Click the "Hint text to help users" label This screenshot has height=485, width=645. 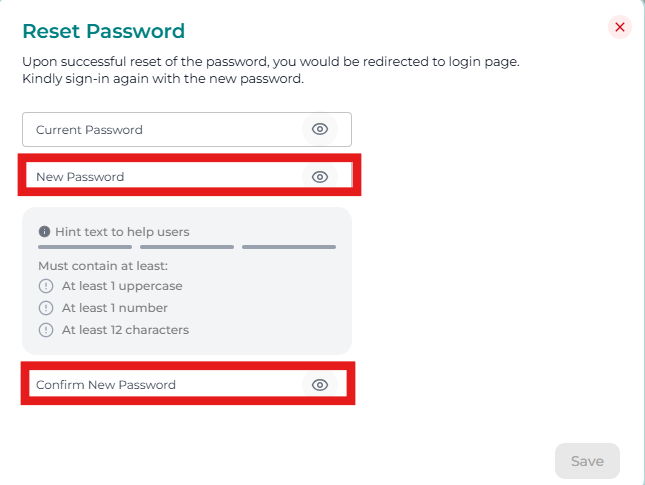tap(122, 232)
